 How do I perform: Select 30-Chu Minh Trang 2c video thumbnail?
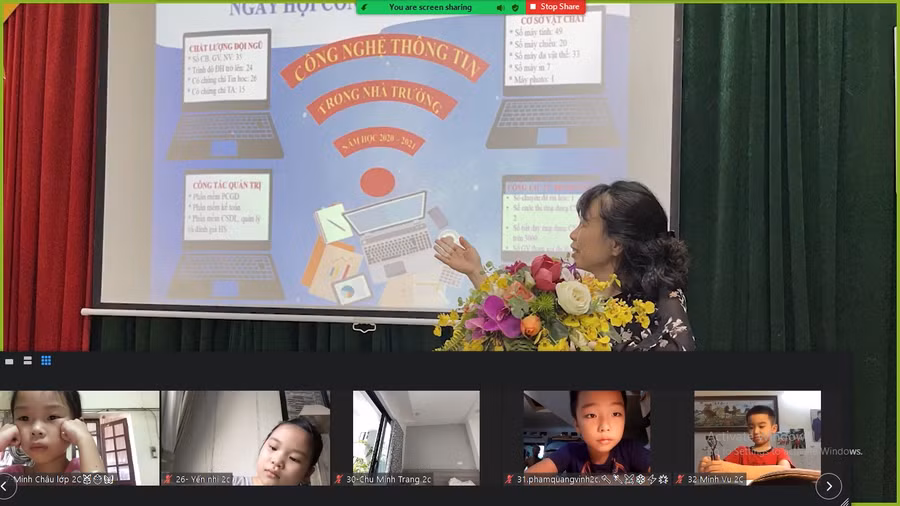416,438
